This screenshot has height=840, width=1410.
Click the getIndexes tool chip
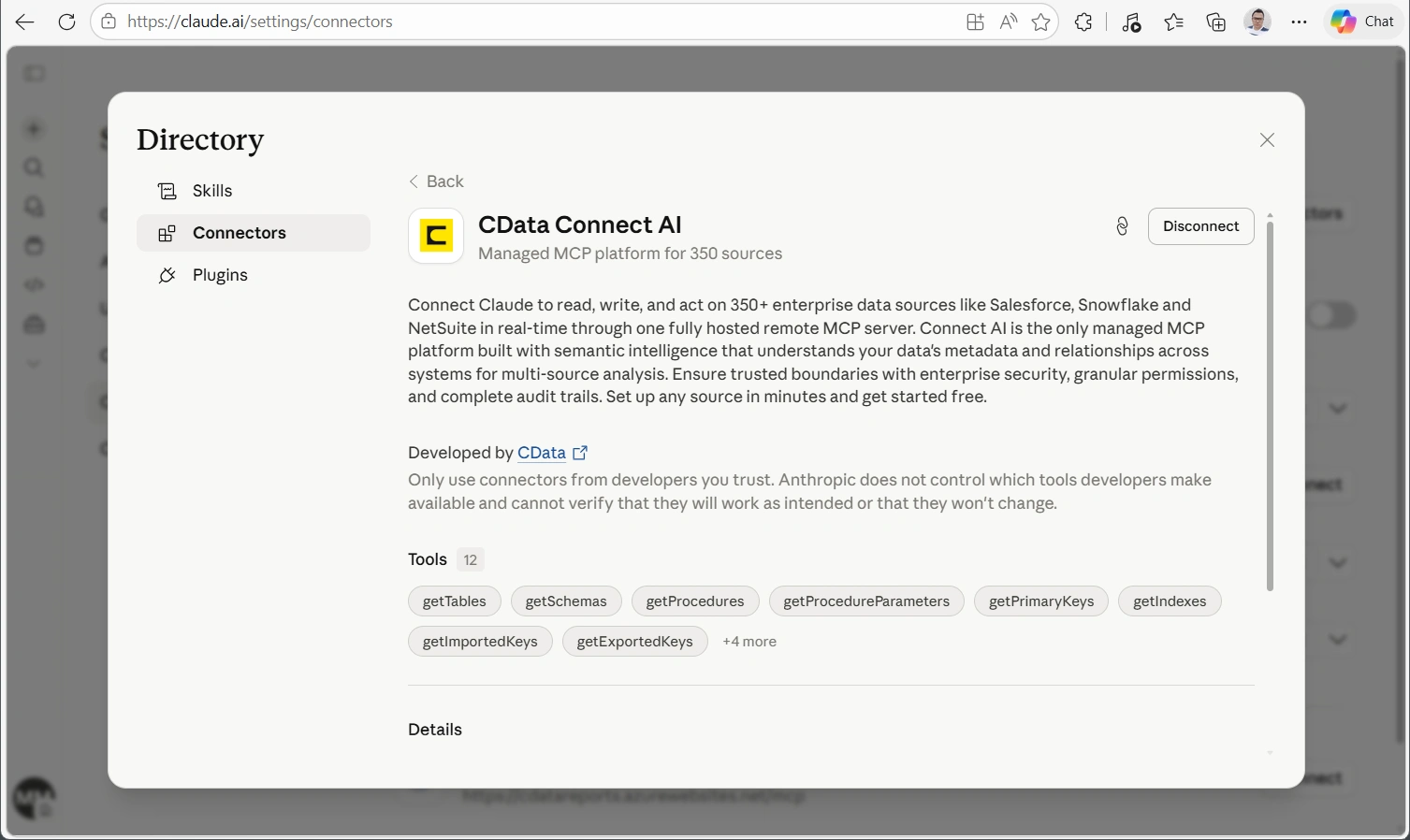[1170, 601]
